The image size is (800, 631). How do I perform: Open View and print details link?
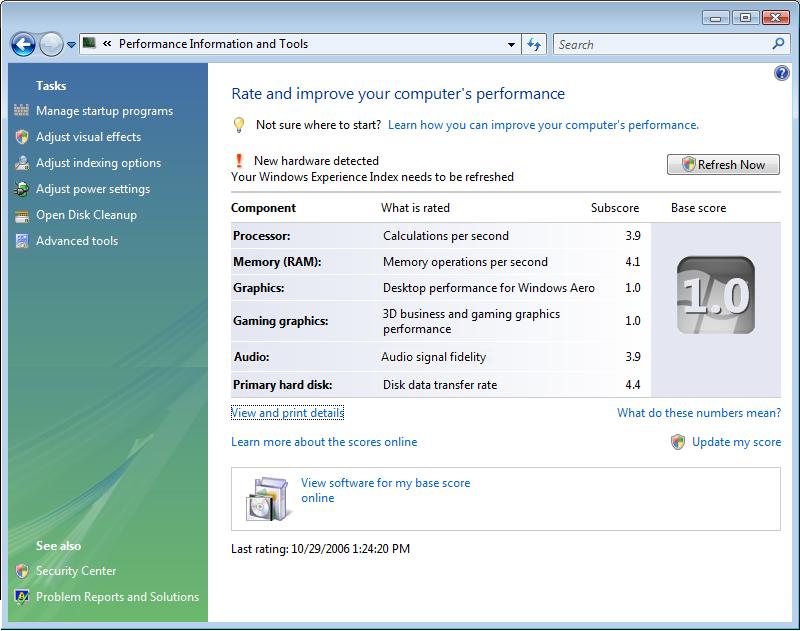pyautogui.click(x=287, y=413)
